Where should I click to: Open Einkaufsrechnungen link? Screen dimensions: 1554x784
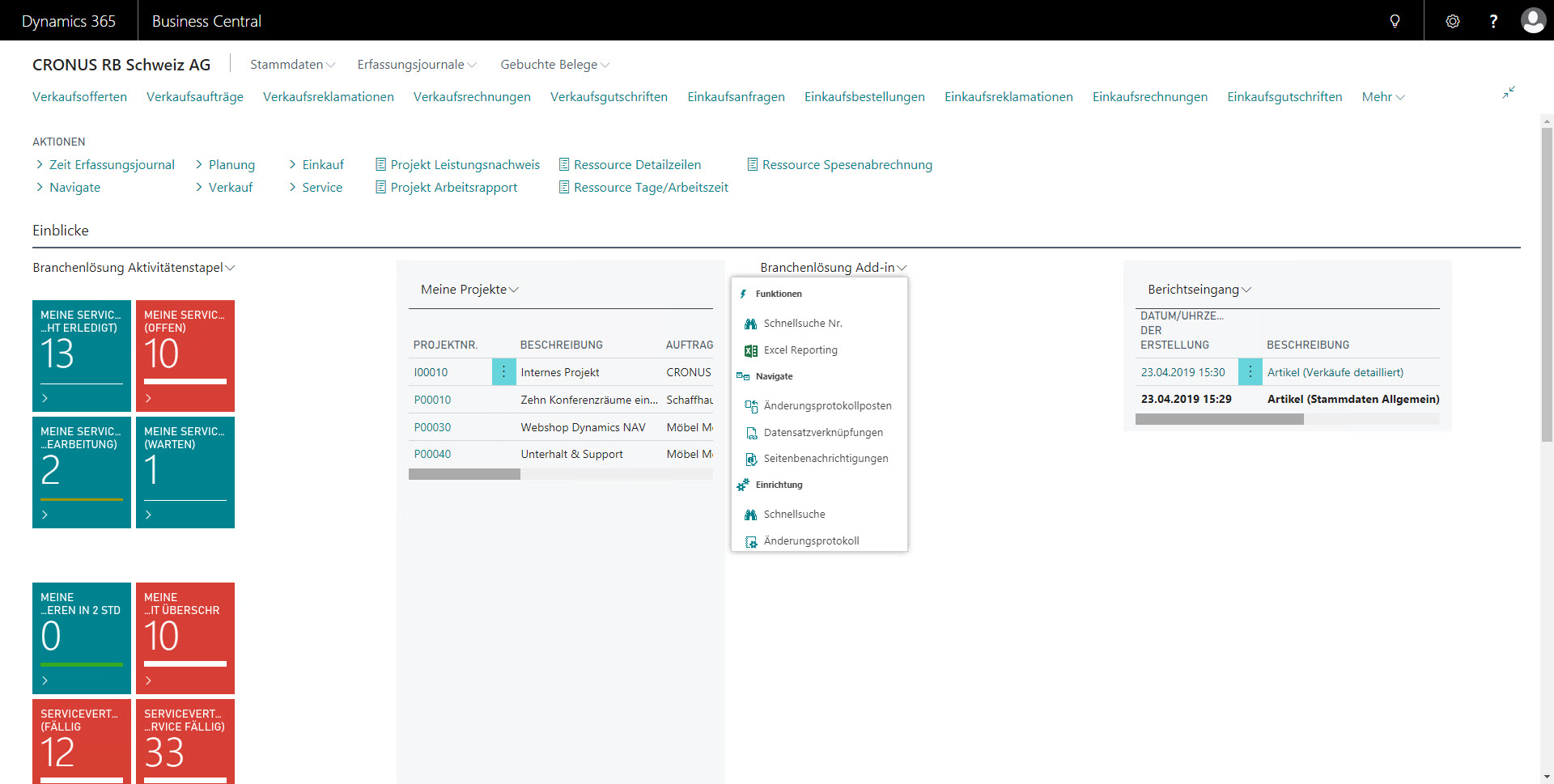[1150, 97]
